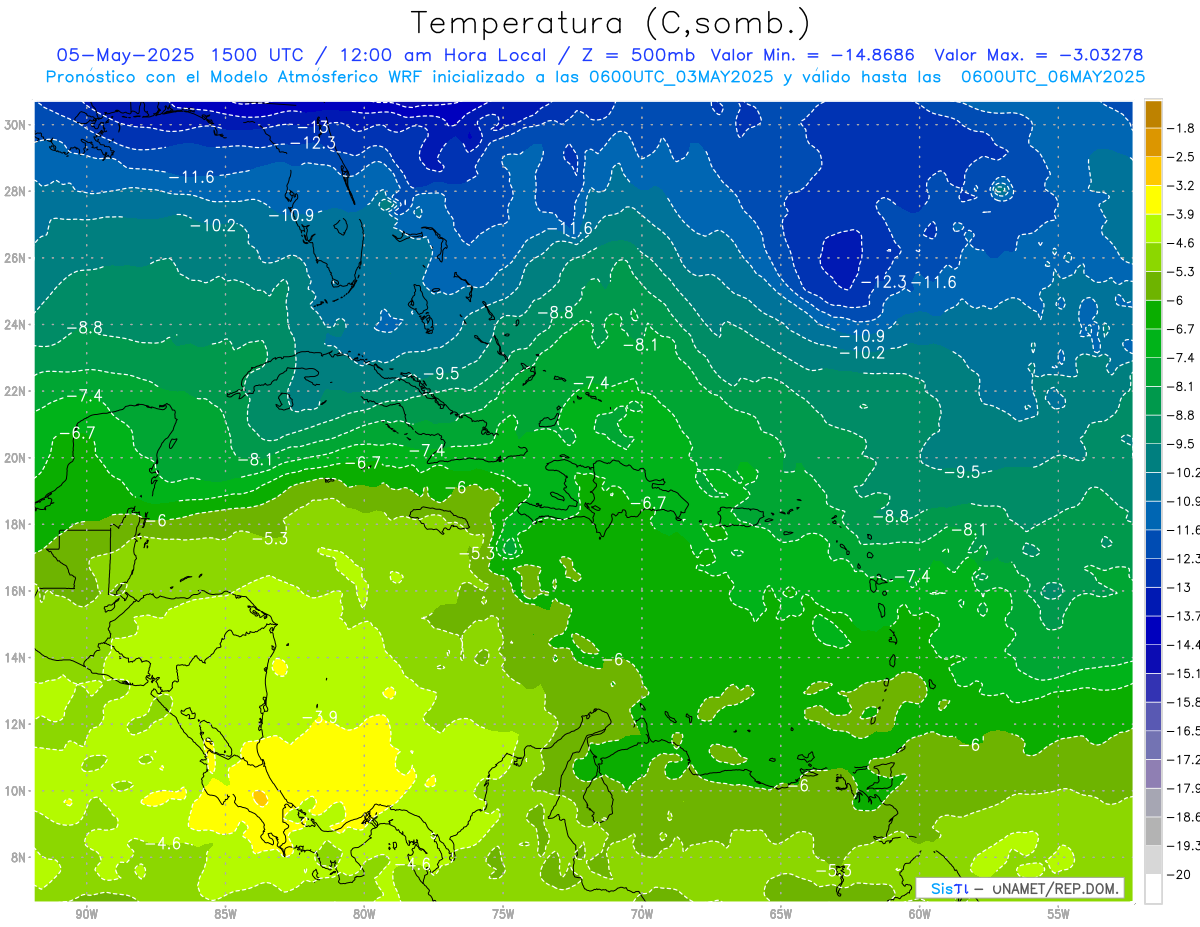
Task: Click the '-1.8' value on the color legend
Action: coord(1182,128)
